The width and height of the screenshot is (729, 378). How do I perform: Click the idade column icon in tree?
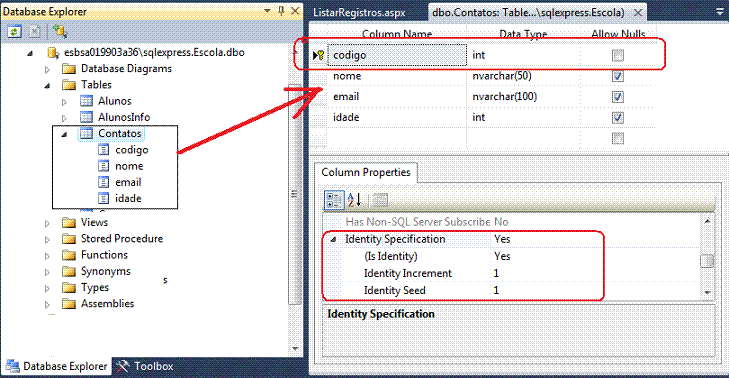click(104, 199)
